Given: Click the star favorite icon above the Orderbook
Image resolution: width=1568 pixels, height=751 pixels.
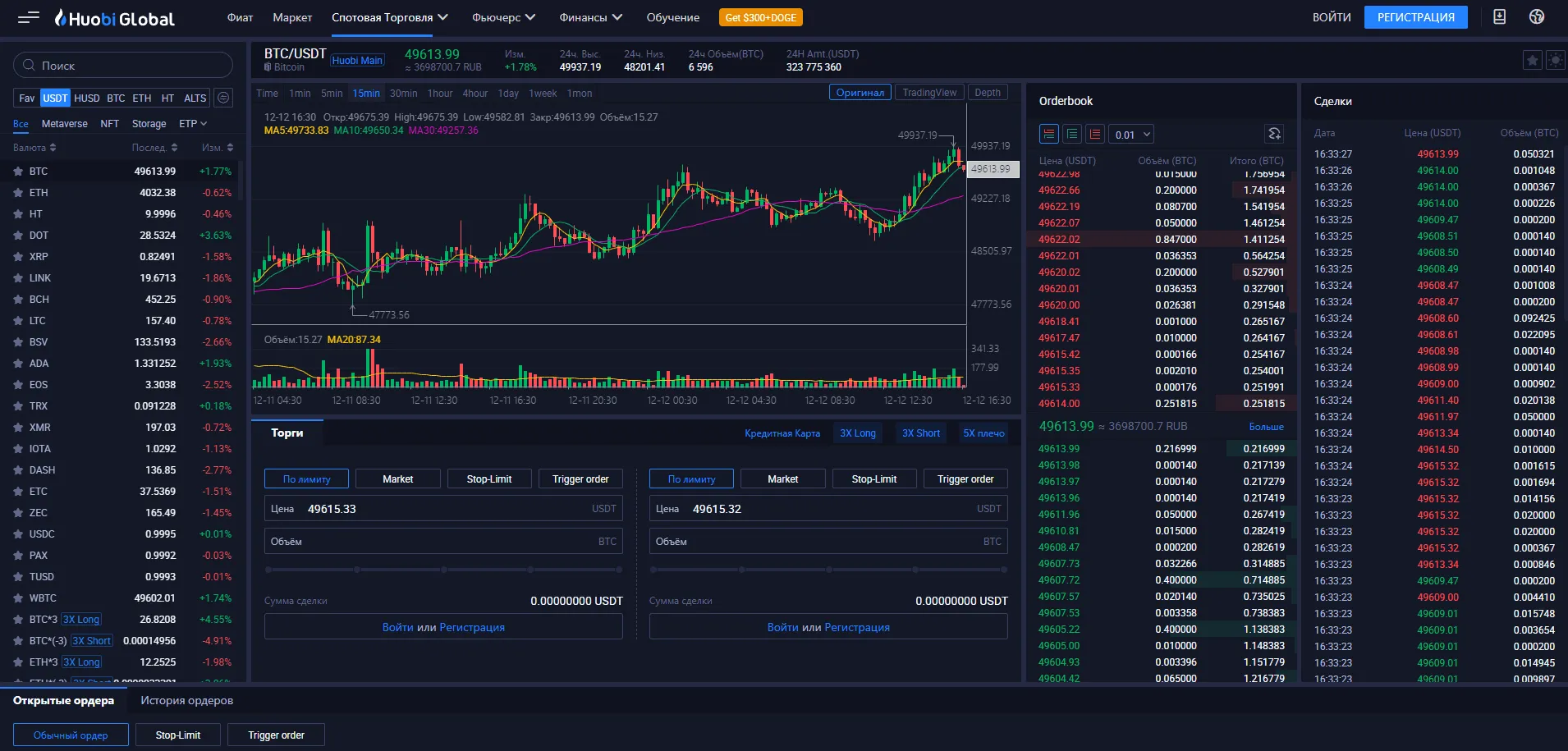Looking at the screenshot, I should click(x=1534, y=60).
